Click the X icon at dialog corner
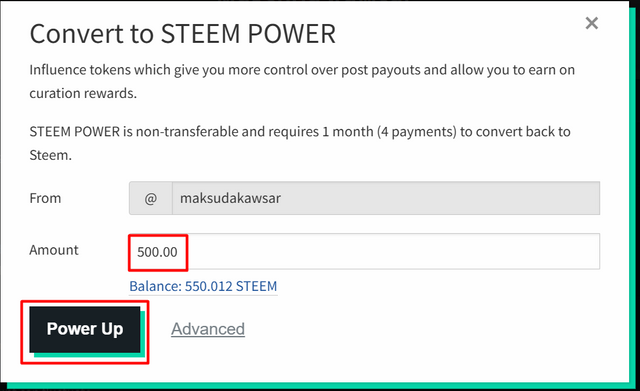 591,23
